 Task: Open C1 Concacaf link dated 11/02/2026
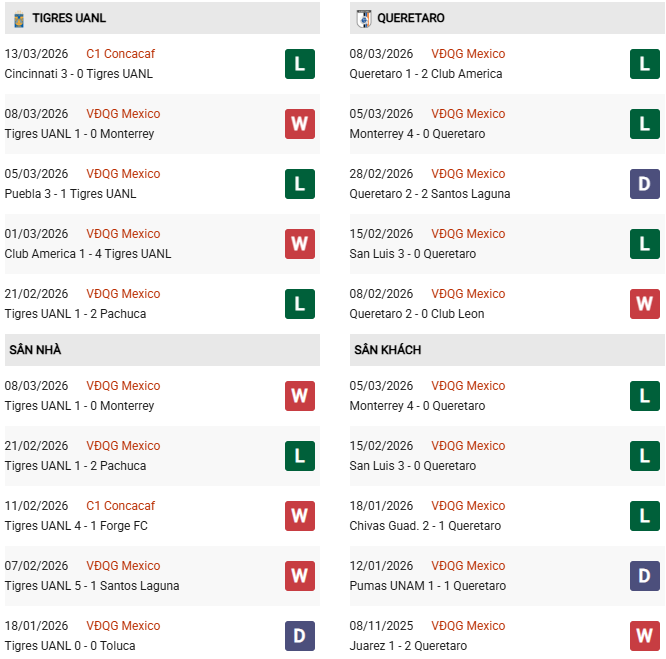pos(120,506)
